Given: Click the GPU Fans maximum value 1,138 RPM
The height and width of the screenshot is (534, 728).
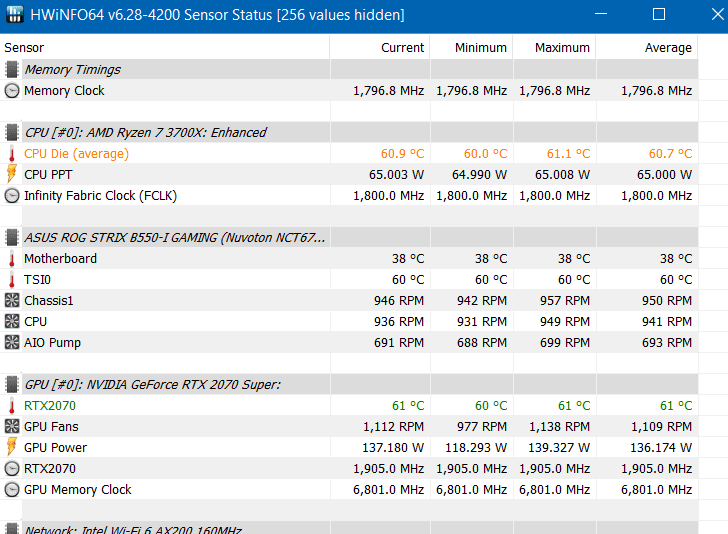Looking at the screenshot, I should tap(559, 426).
